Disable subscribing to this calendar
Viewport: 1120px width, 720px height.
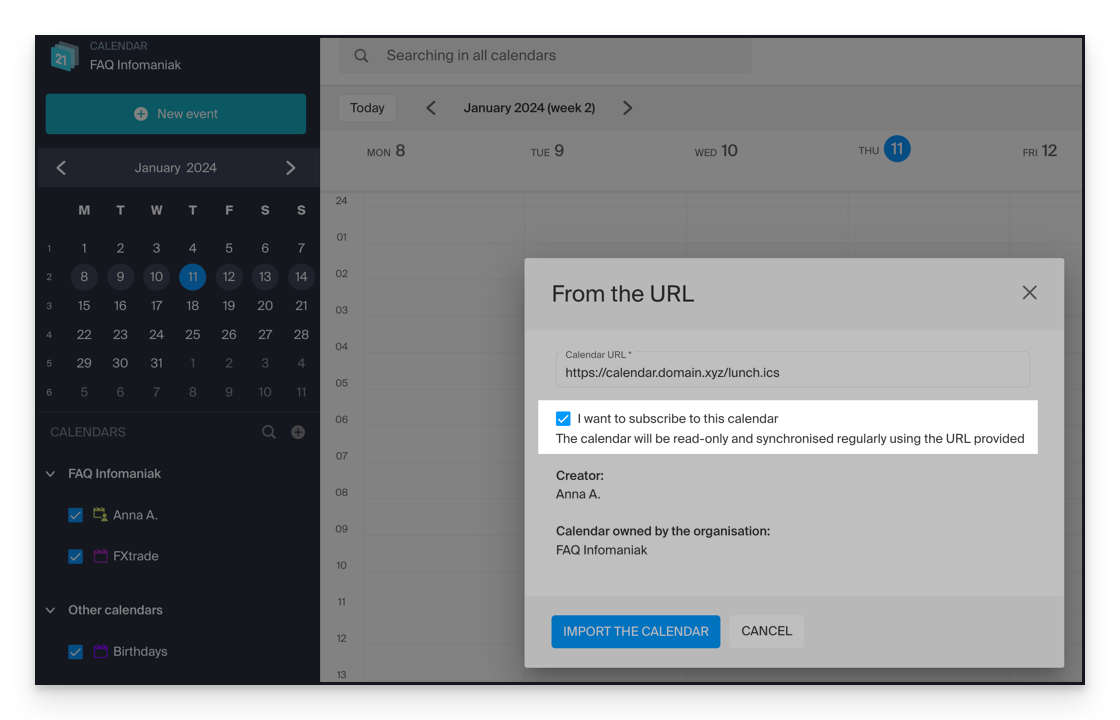click(x=563, y=418)
